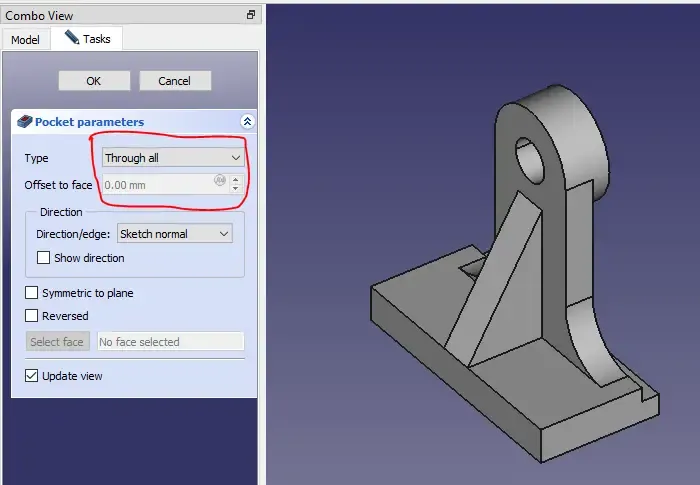Uncheck the Update view checkbox

click(x=31, y=376)
